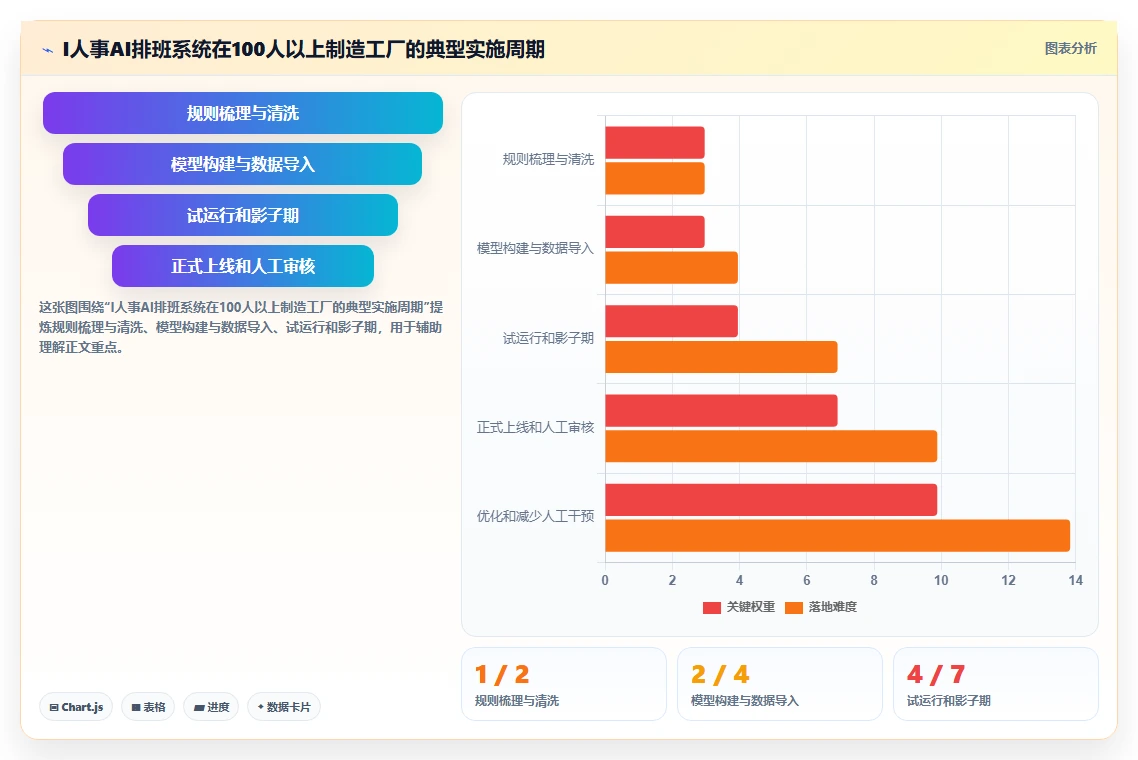This screenshot has width=1138, height=760.
Task: Click the 试运行和影子期 chart axis label
Action: click(x=548, y=338)
